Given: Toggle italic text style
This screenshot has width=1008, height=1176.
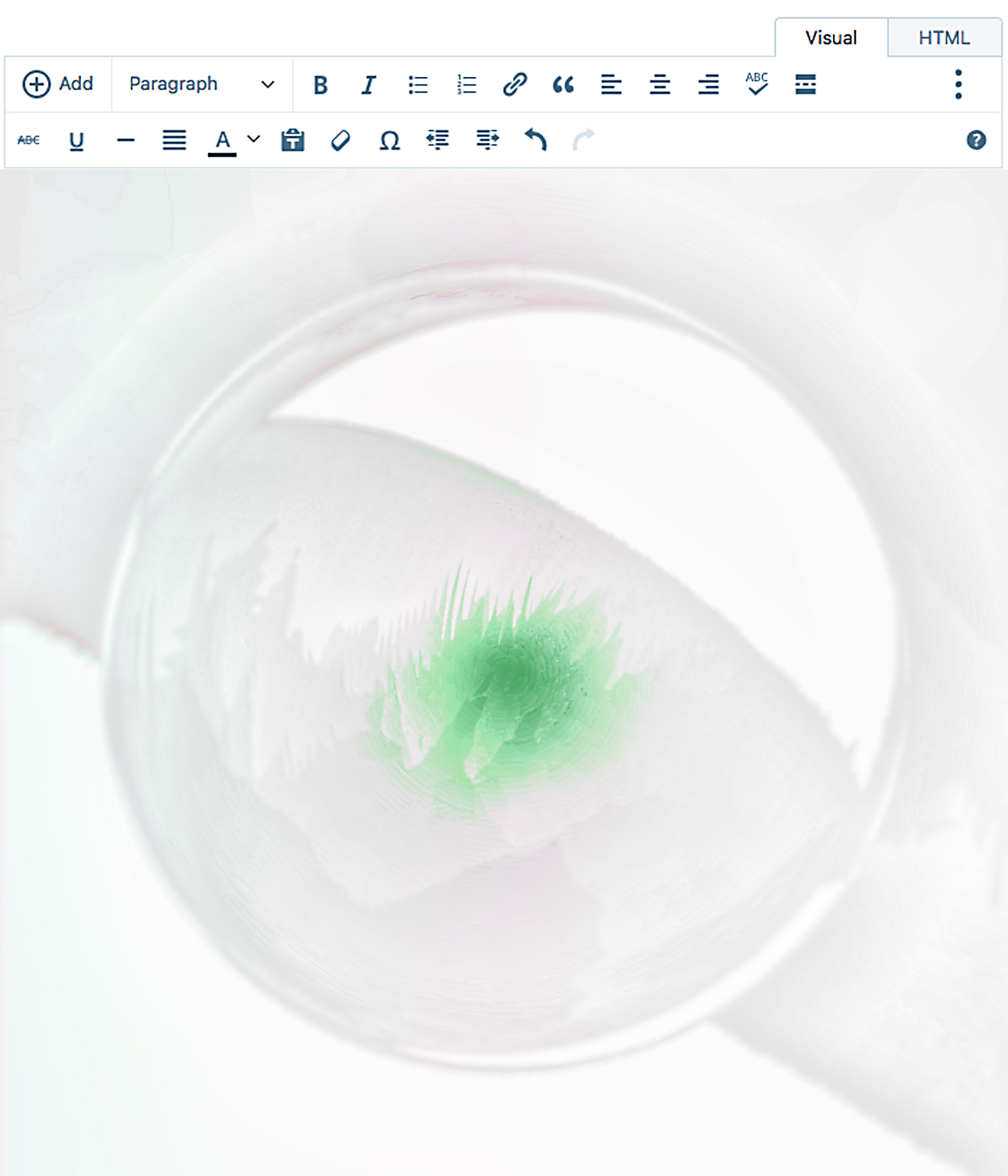Looking at the screenshot, I should [x=369, y=85].
